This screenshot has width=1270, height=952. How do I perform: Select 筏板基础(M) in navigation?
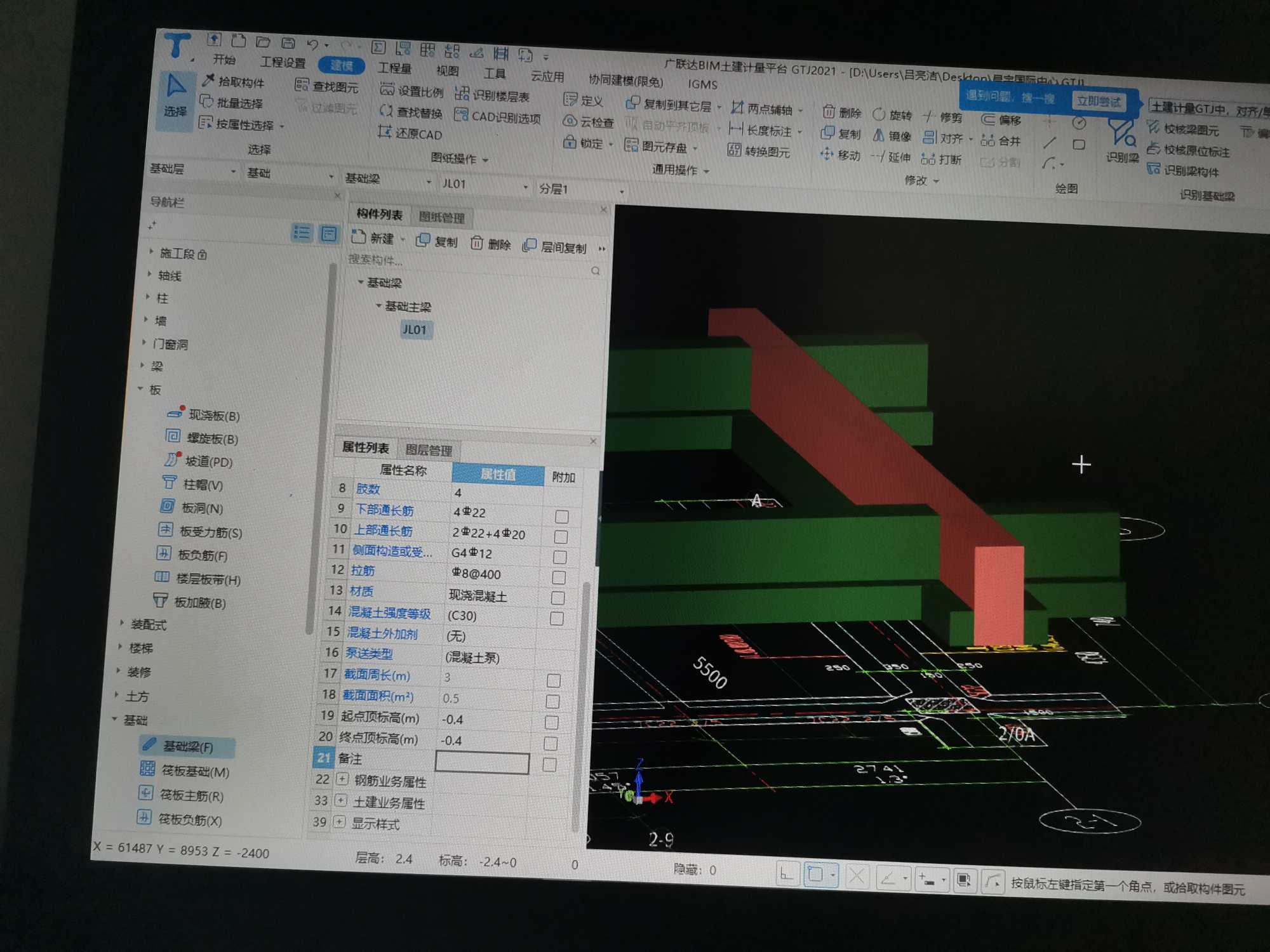point(185,770)
